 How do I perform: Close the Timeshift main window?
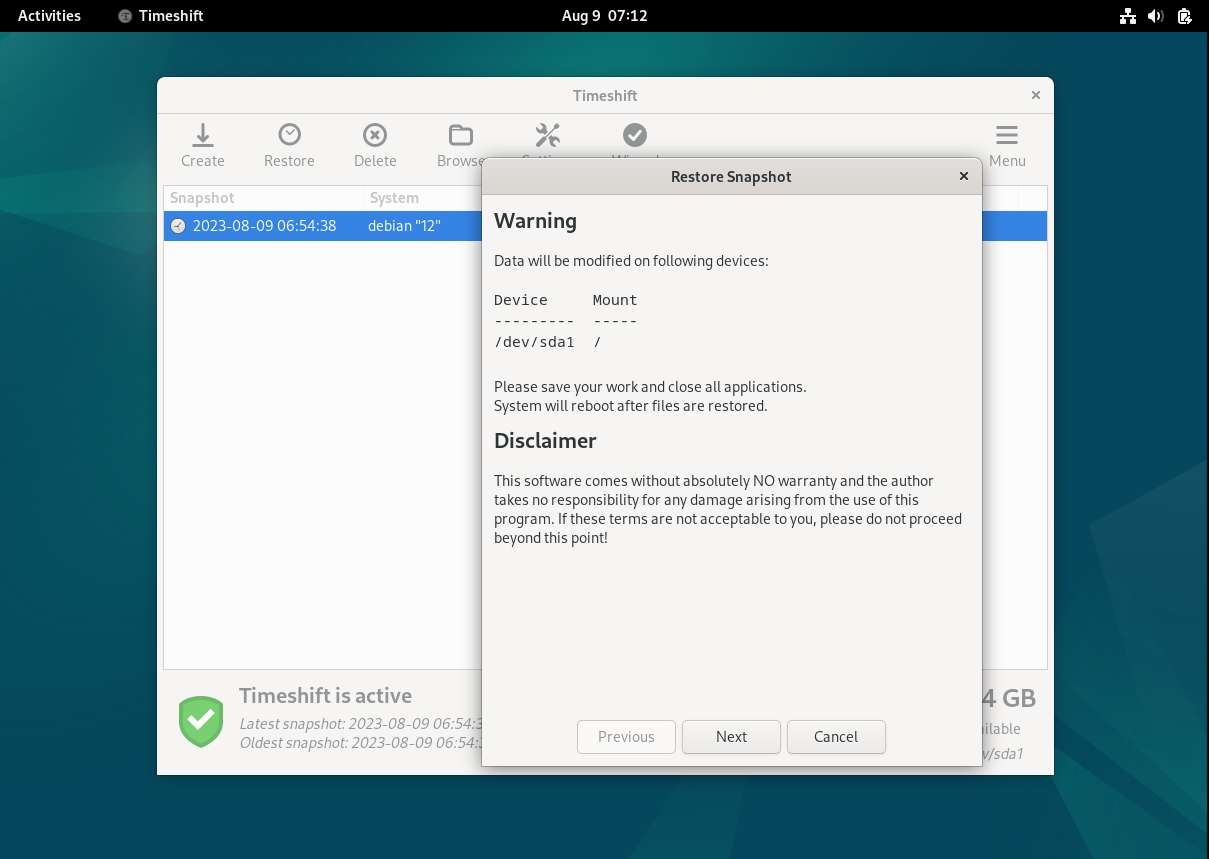pyautogui.click(x=1036, y=96)
